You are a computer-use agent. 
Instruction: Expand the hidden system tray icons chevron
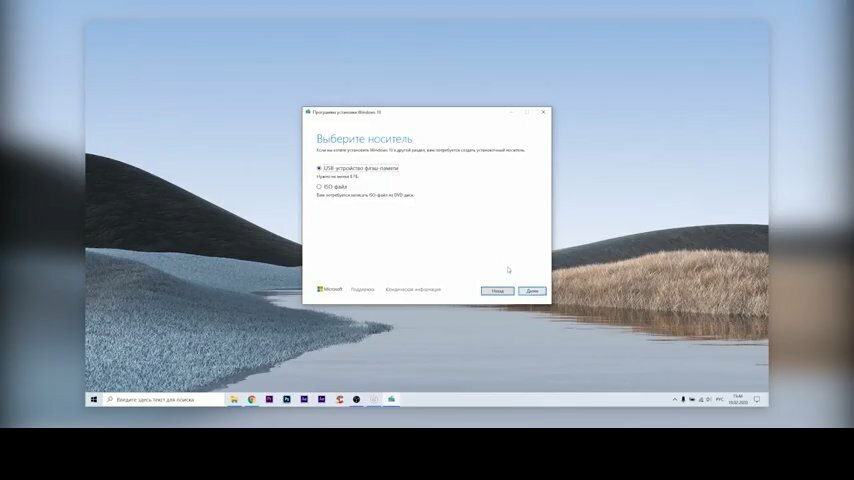674,399
